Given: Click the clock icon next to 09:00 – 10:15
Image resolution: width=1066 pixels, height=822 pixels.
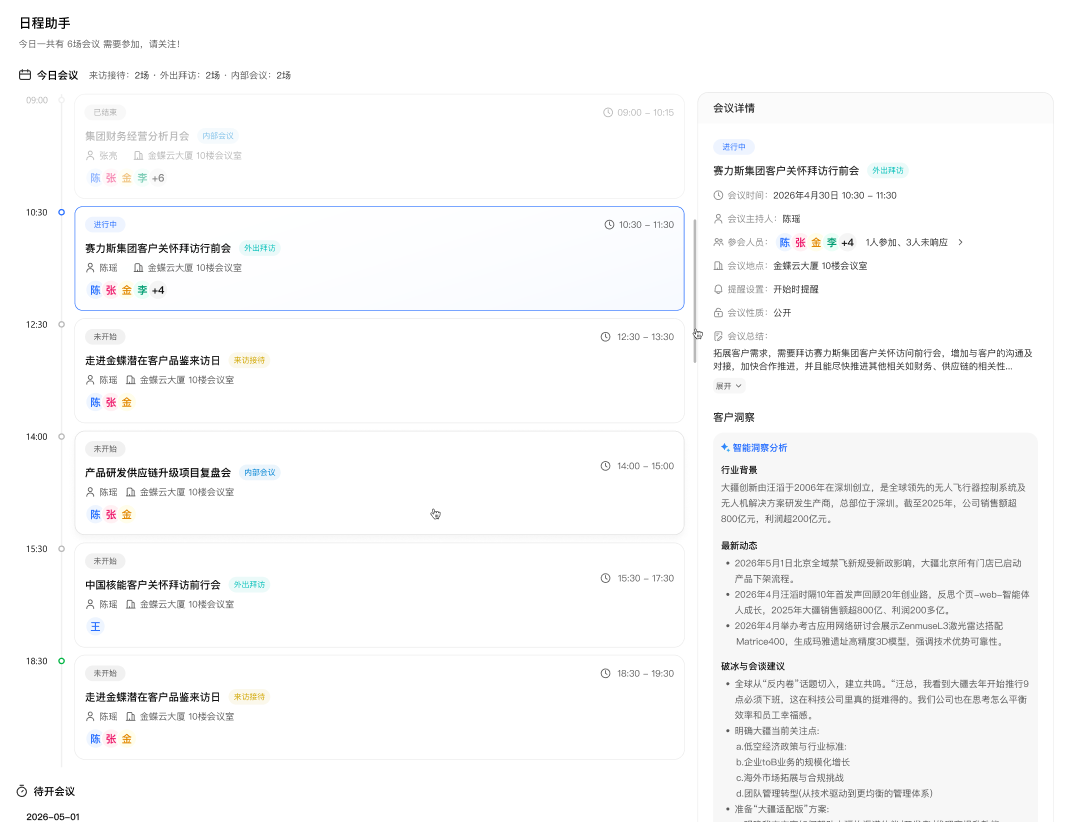Looking at the screenshot, I should click(608, 112).
